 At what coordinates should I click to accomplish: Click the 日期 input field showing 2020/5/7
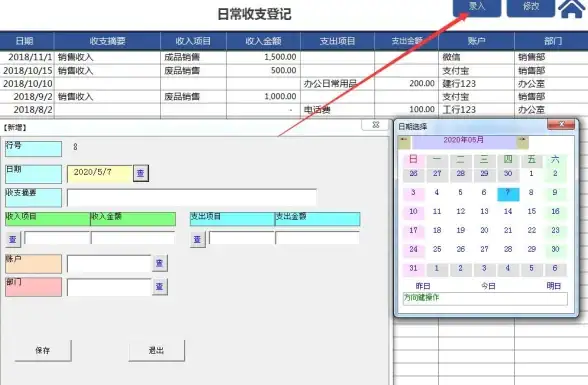pos(100,174)
